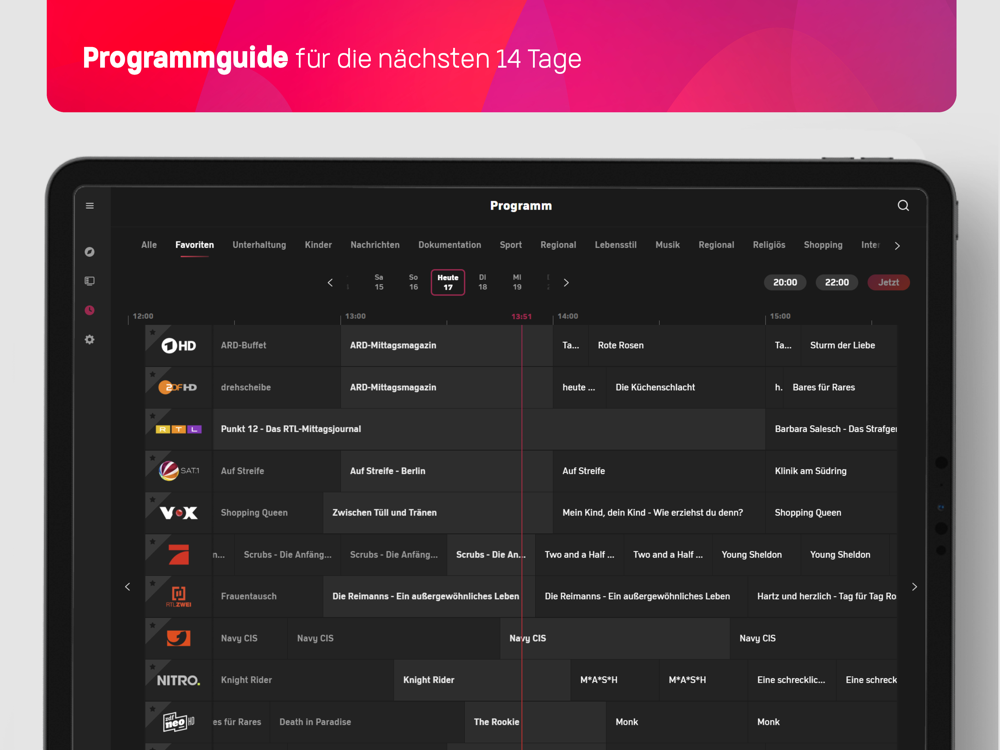Open the compass discover icon in sidebar
1000x750 pixels.
pos(90,252)
